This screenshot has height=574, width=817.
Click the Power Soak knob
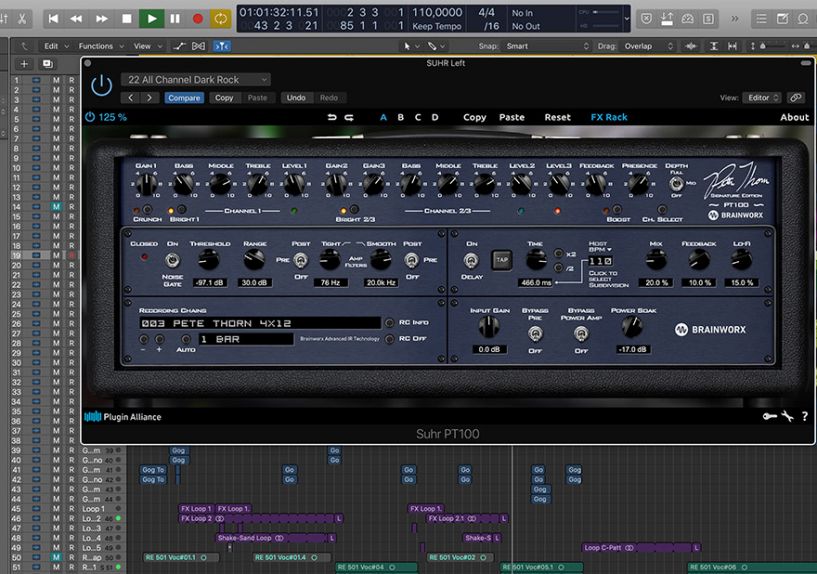[x=631, y=327]
